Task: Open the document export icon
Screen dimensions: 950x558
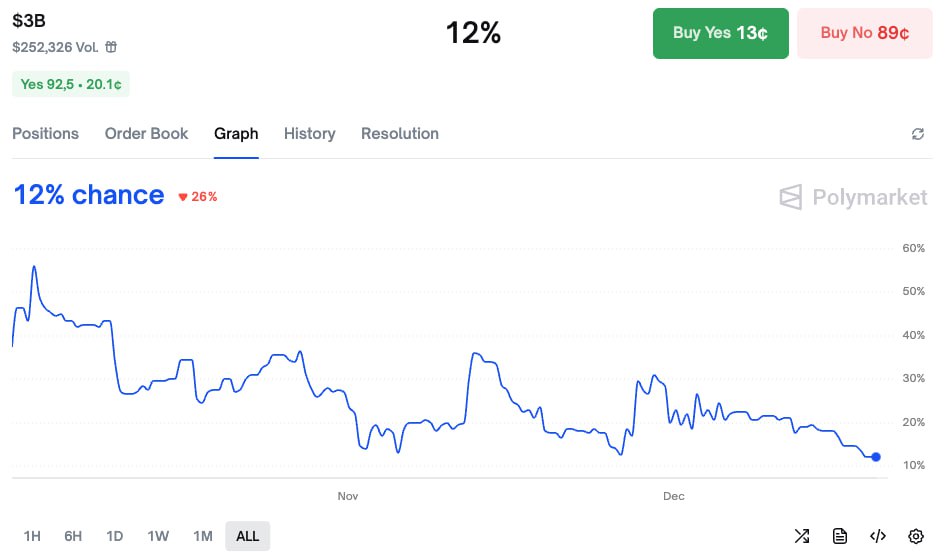Action: coord(840,536)
